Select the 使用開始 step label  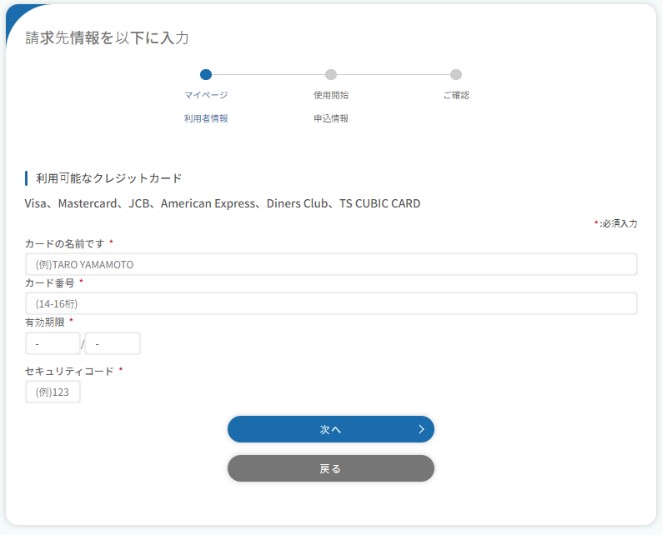coord(331,95)
